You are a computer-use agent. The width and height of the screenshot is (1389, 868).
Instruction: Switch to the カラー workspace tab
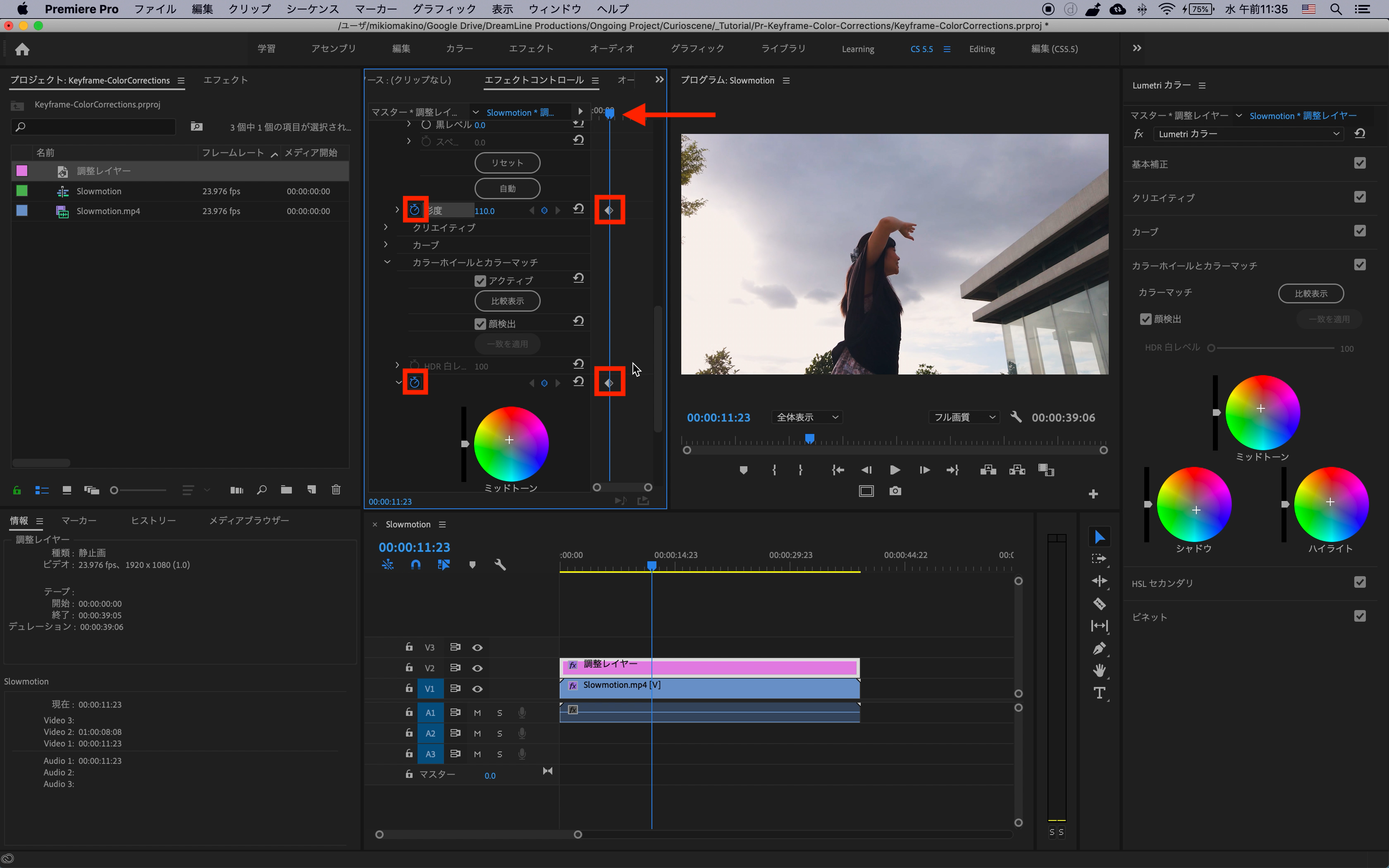pos(459,49)
